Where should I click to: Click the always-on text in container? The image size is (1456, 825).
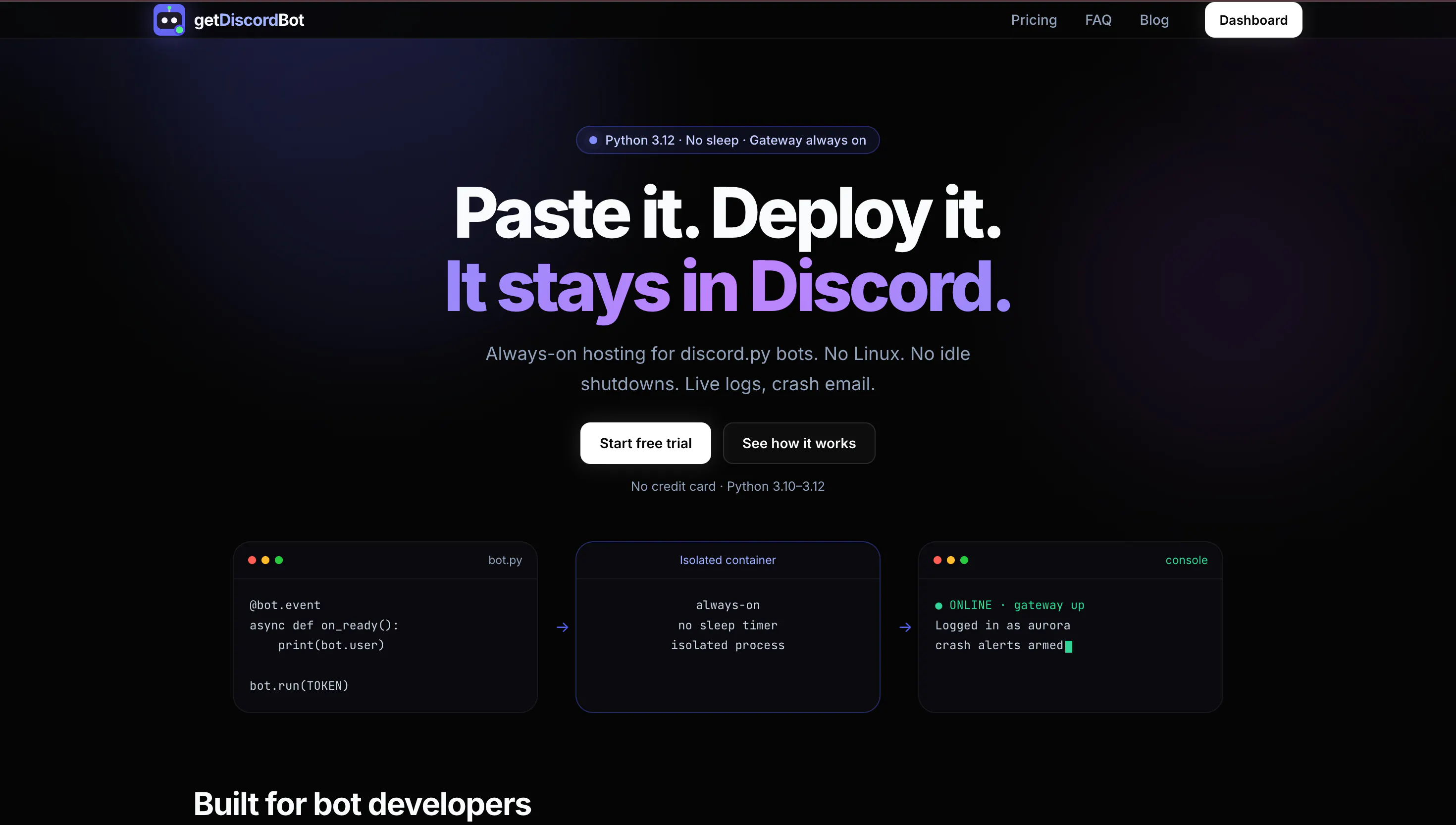point(728,605)
